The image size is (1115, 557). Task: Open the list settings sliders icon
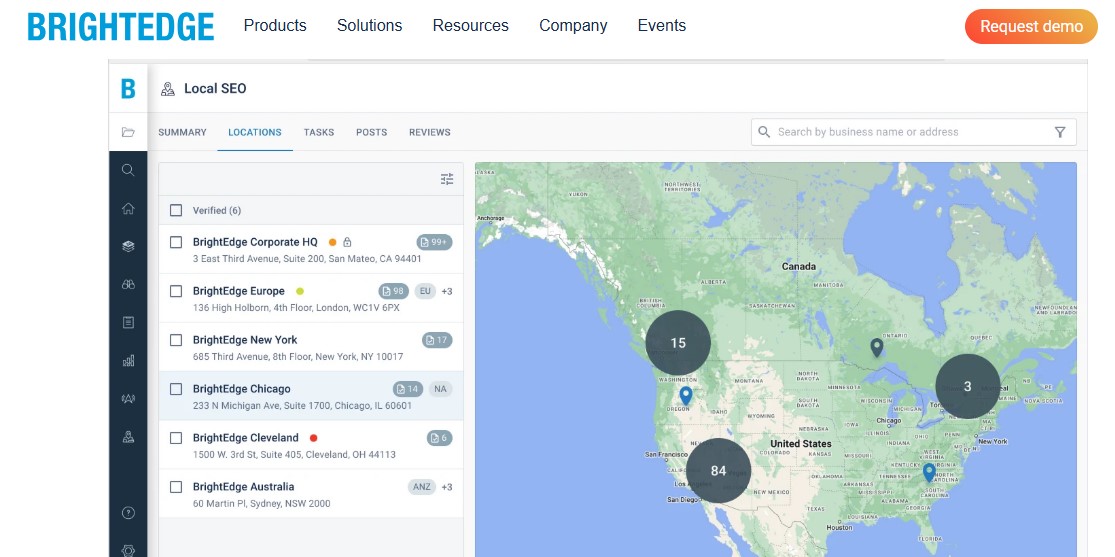(x=447, y=179)
